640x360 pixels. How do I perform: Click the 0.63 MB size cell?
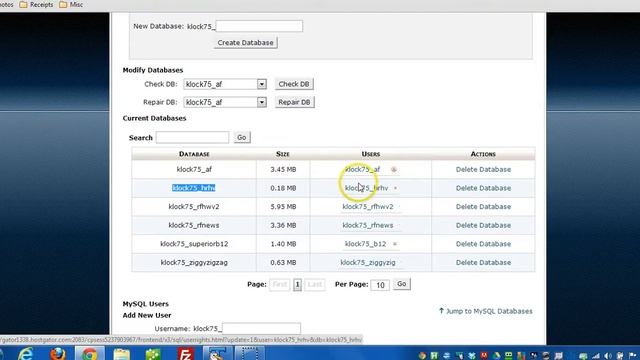pyautogui.click(x=283, y=262)
